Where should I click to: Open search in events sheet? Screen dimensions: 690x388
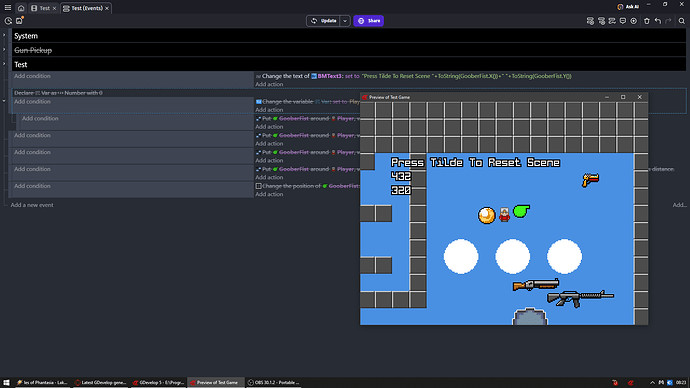pos(681,21)
